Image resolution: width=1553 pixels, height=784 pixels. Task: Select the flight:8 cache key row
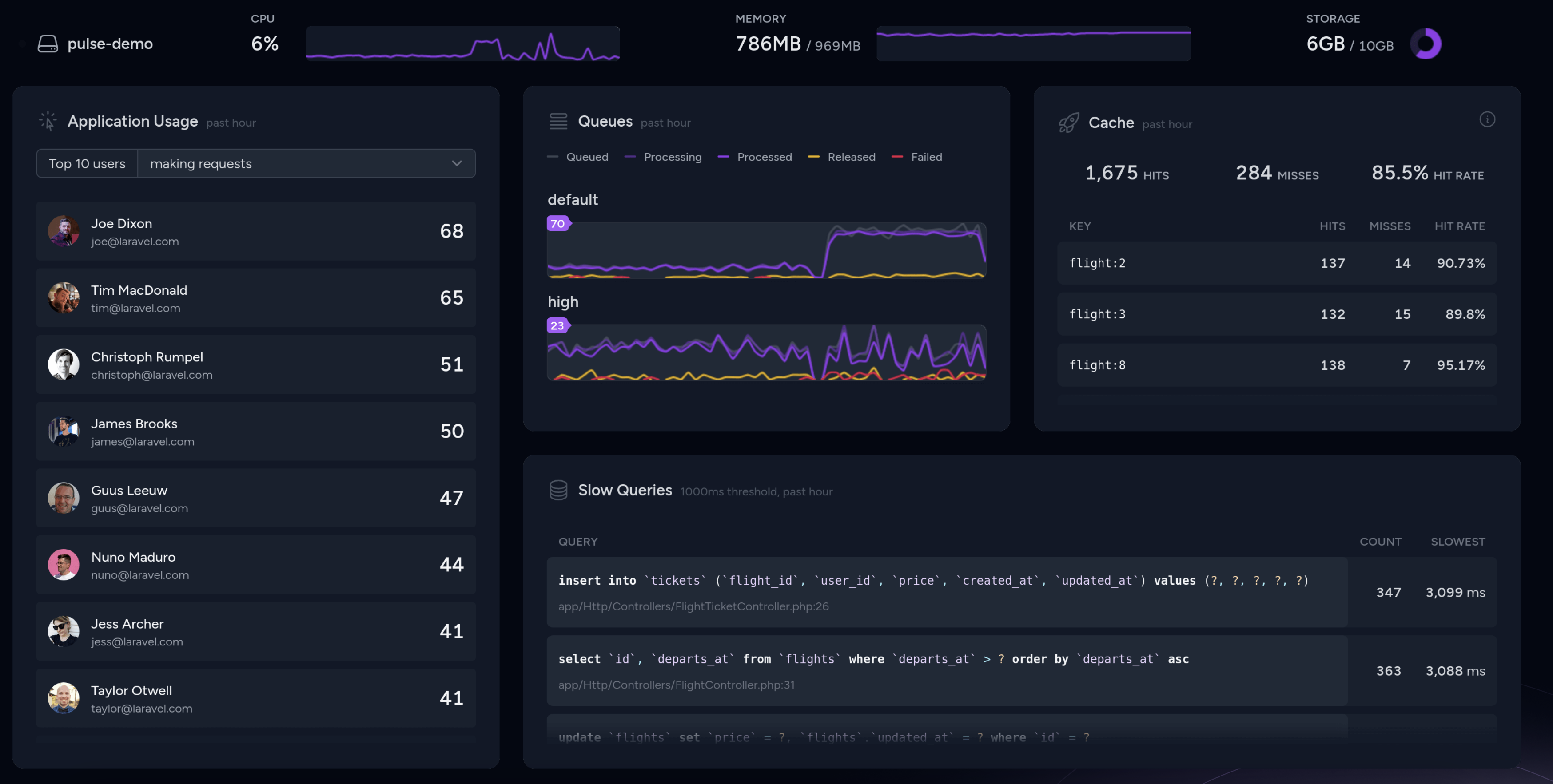tap(1277, 365)
